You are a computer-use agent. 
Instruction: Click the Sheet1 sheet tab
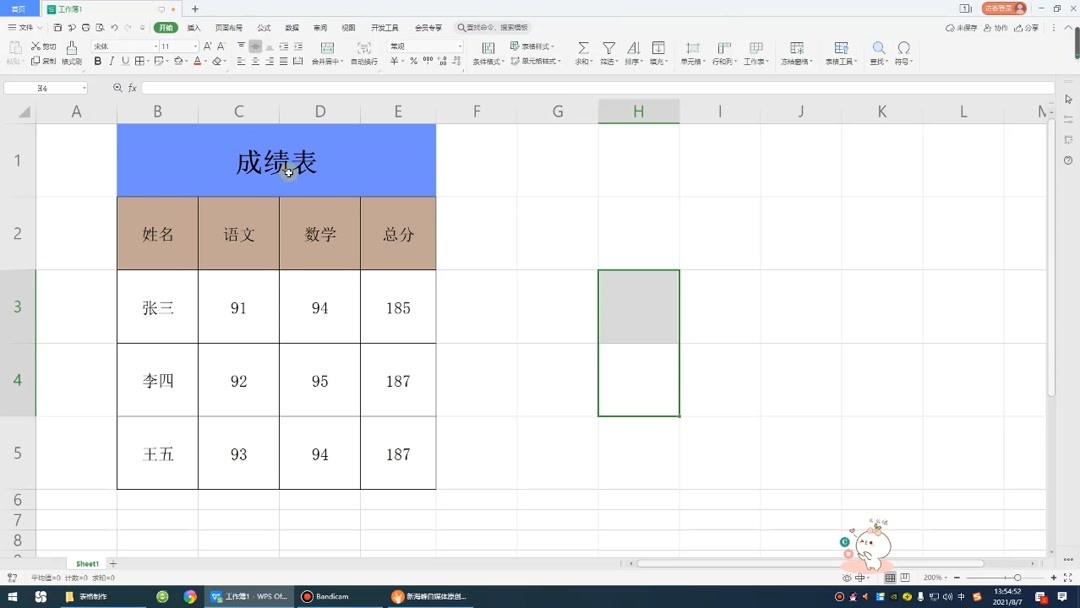86,563
